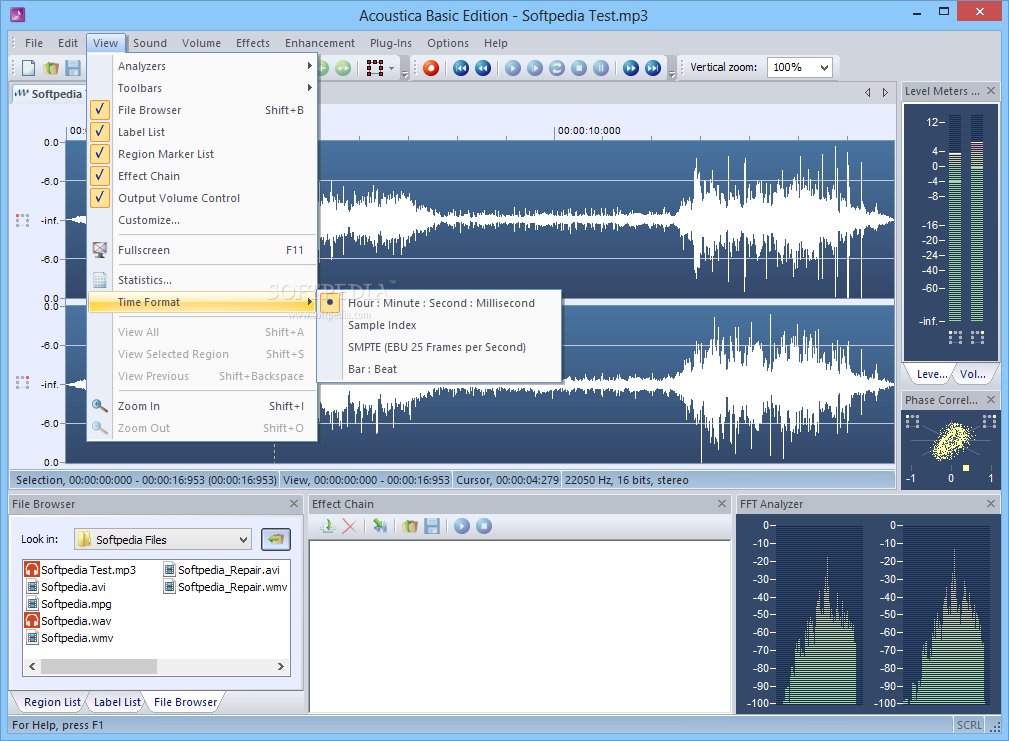
Task: Switch to the Region List bottom tab
Action: coord(52,702)
